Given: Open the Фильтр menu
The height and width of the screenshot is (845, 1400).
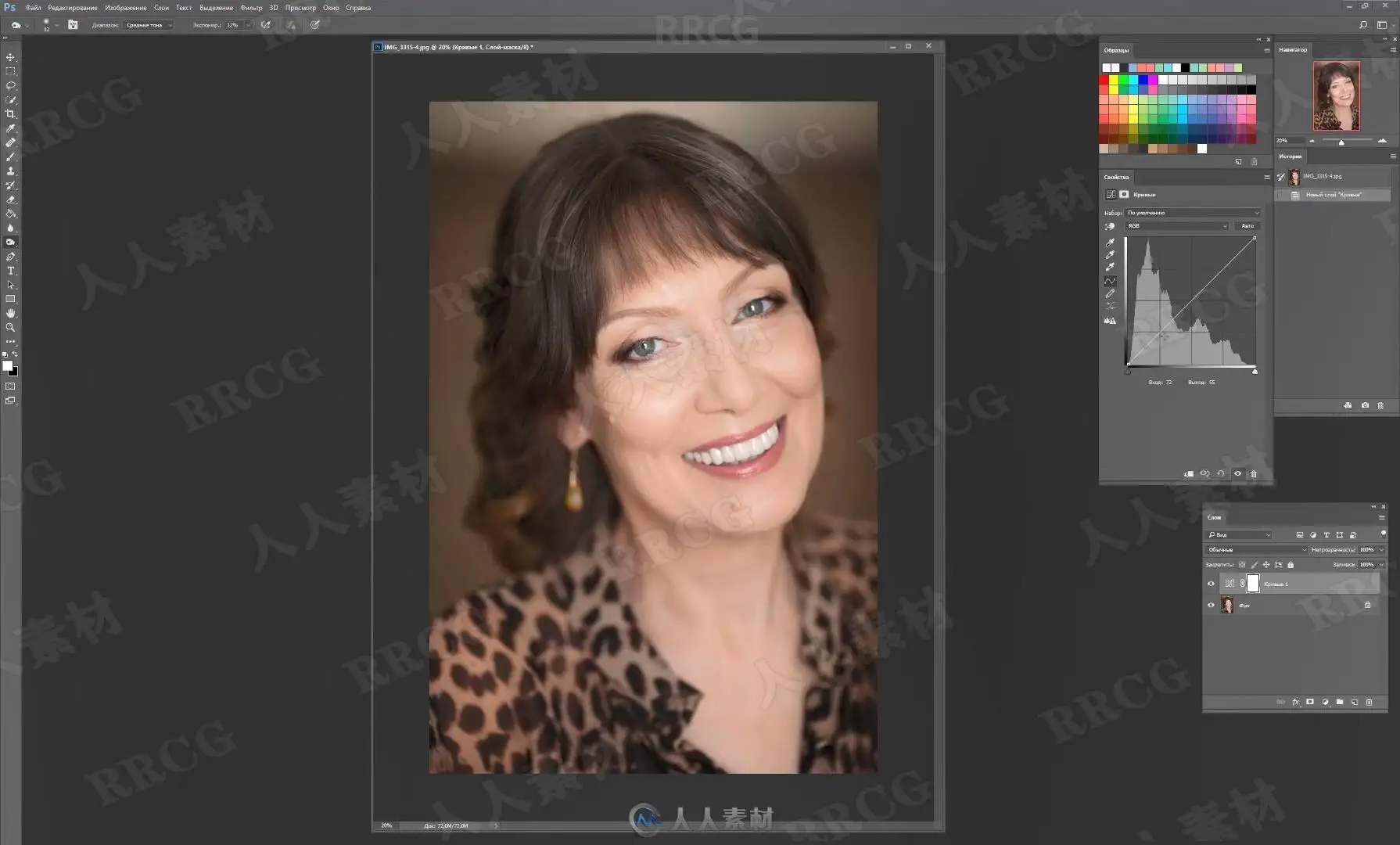Looking at the screenshot, I should tap(251, 8).
